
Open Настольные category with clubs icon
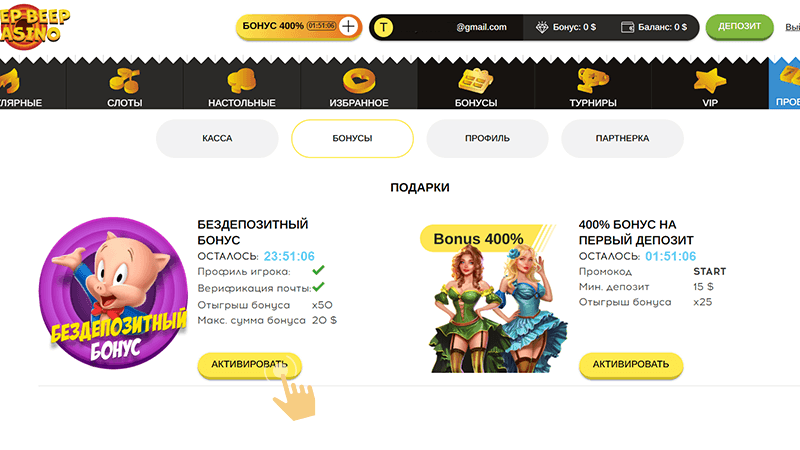(x=242, y=87)
